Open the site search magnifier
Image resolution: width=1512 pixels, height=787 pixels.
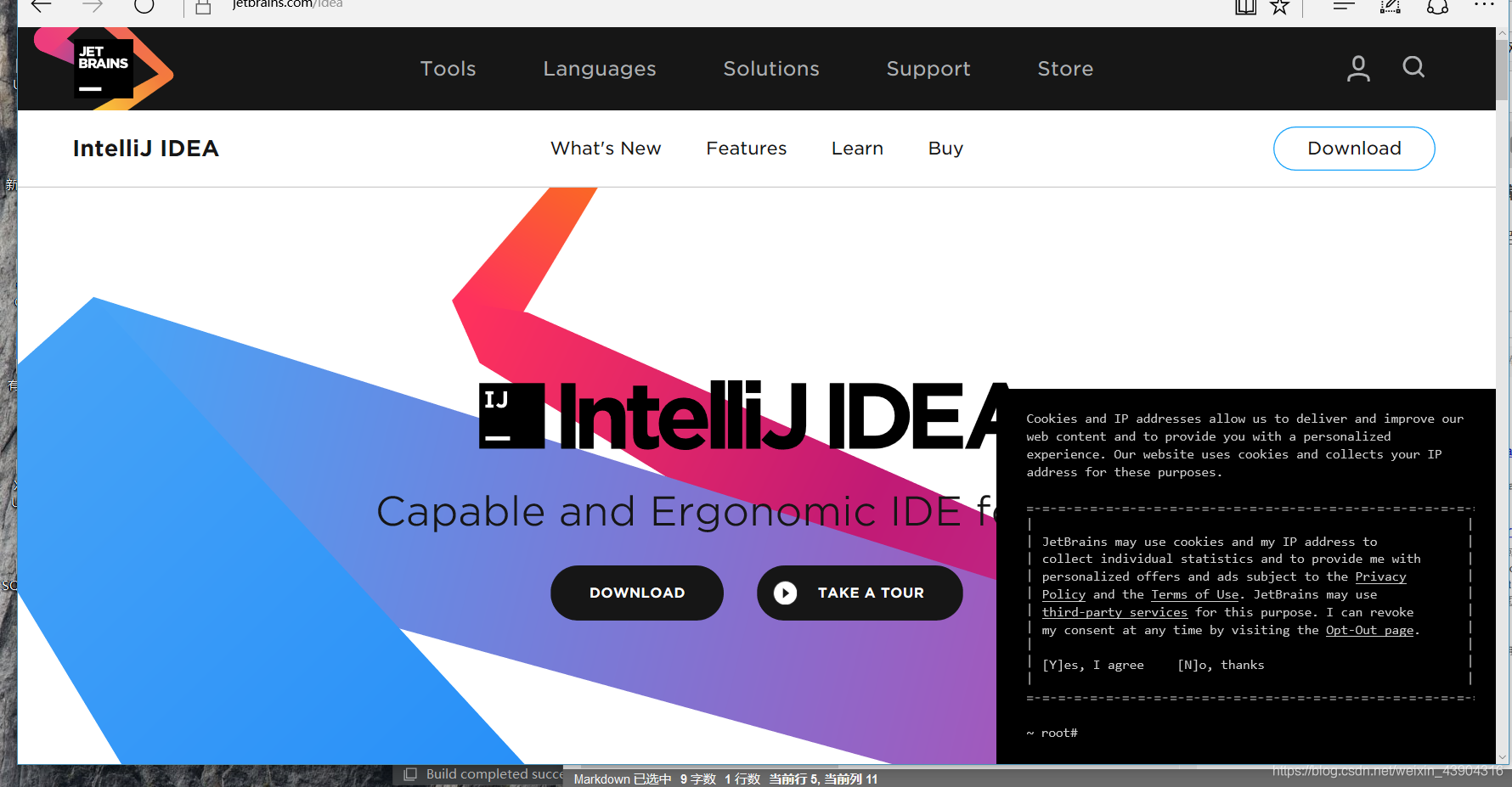tap(1413, 67)
